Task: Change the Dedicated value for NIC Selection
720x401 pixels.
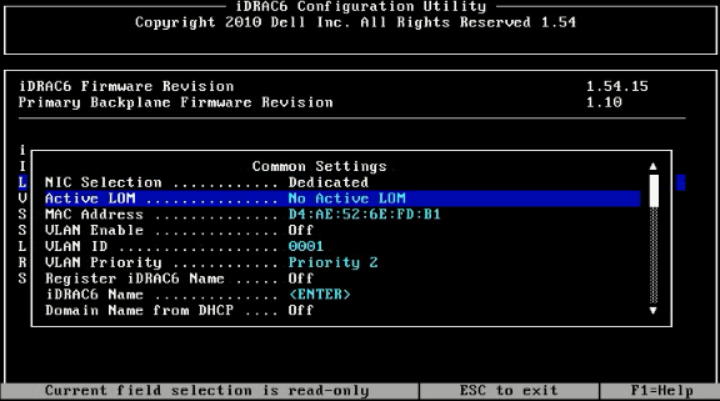Action: [x=328, y=182]
